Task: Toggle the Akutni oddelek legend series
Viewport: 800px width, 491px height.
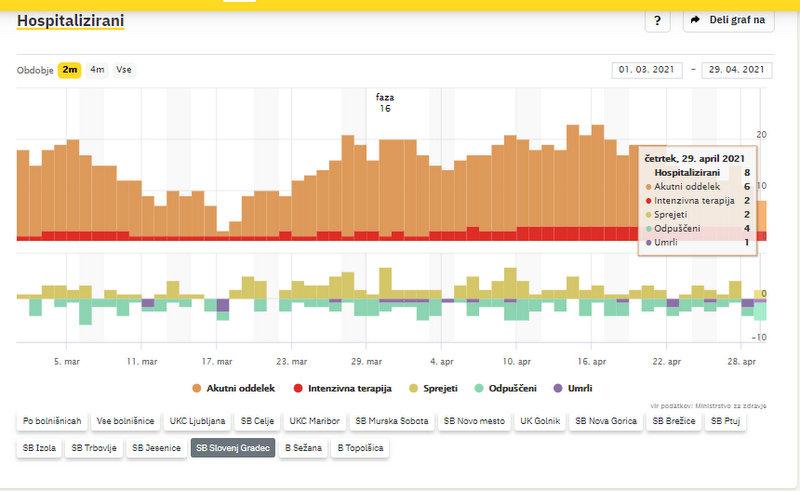Action: point(234,388)
